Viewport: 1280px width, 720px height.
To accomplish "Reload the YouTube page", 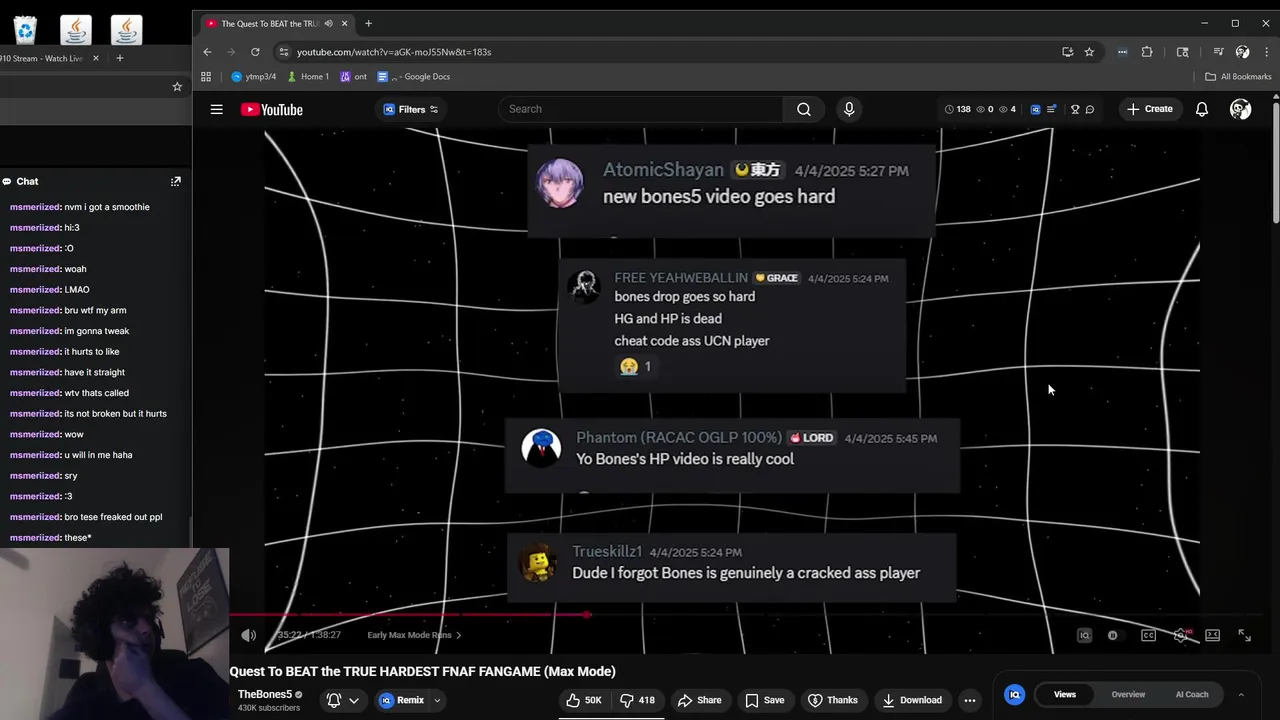I will pyautogui.click(x=255, y=52).
